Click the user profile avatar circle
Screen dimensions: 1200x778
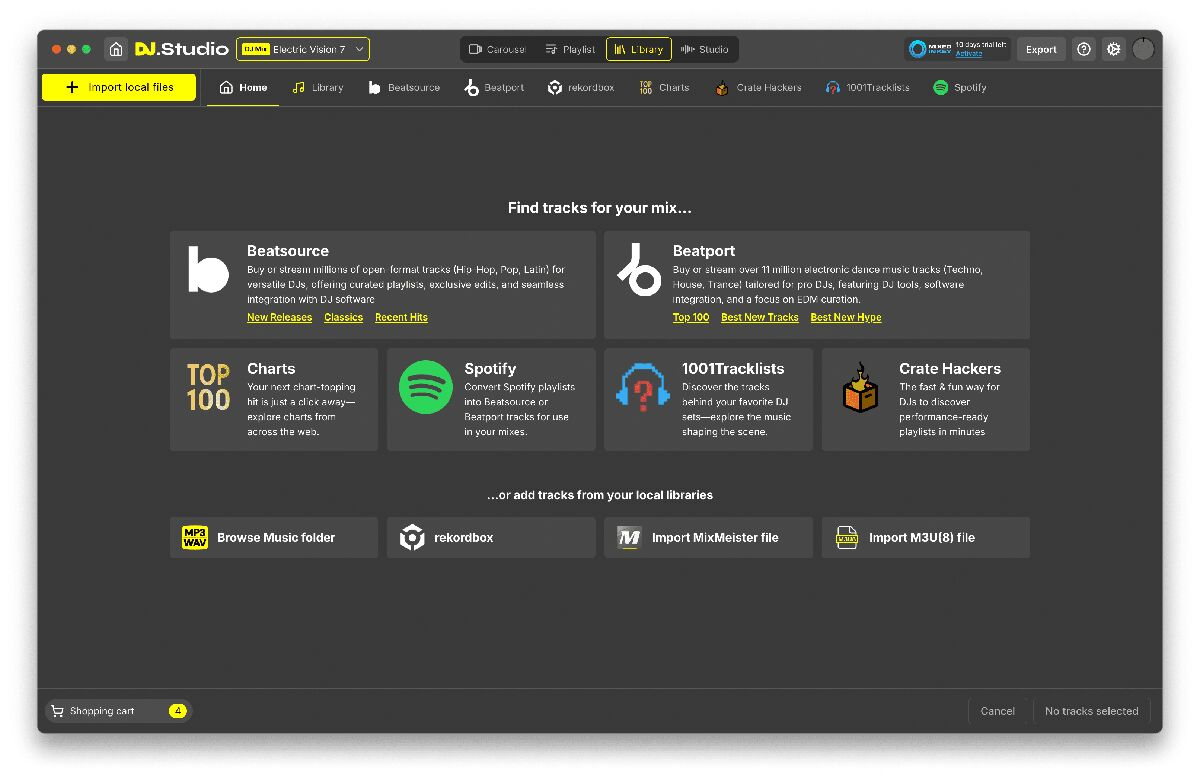(1143, 49)
